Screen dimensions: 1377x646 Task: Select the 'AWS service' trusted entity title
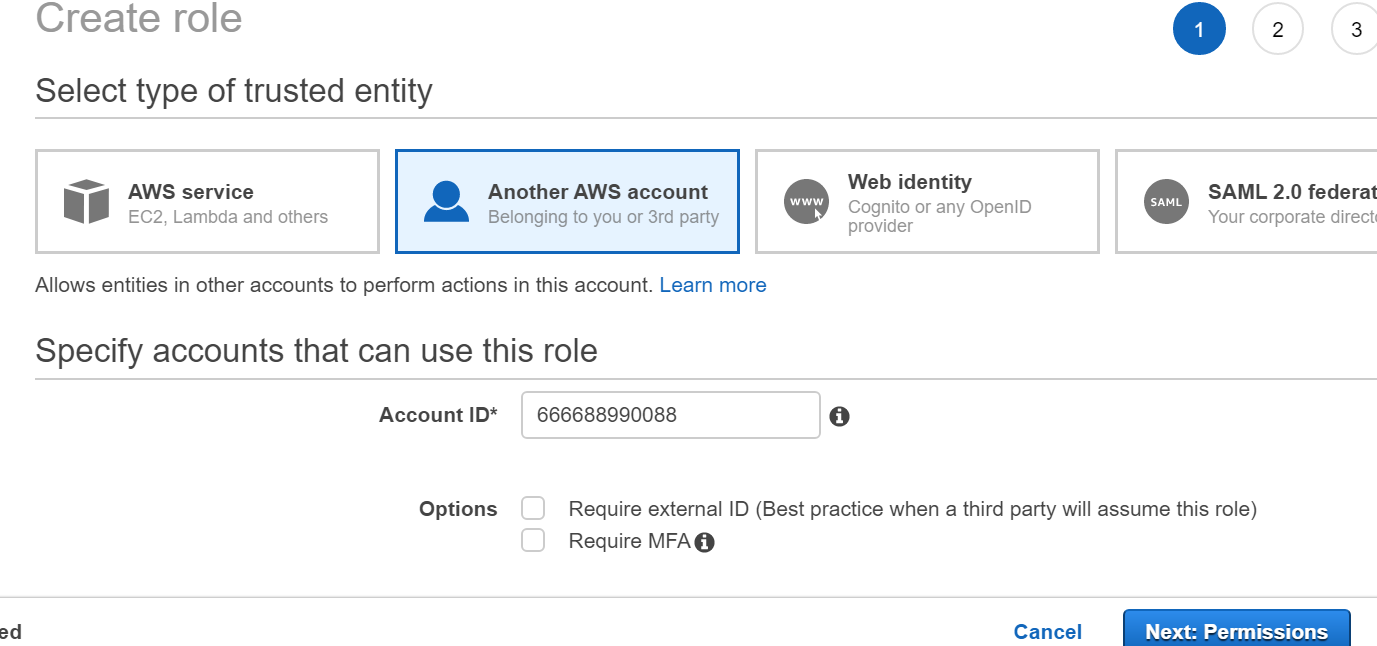point(190,192)
